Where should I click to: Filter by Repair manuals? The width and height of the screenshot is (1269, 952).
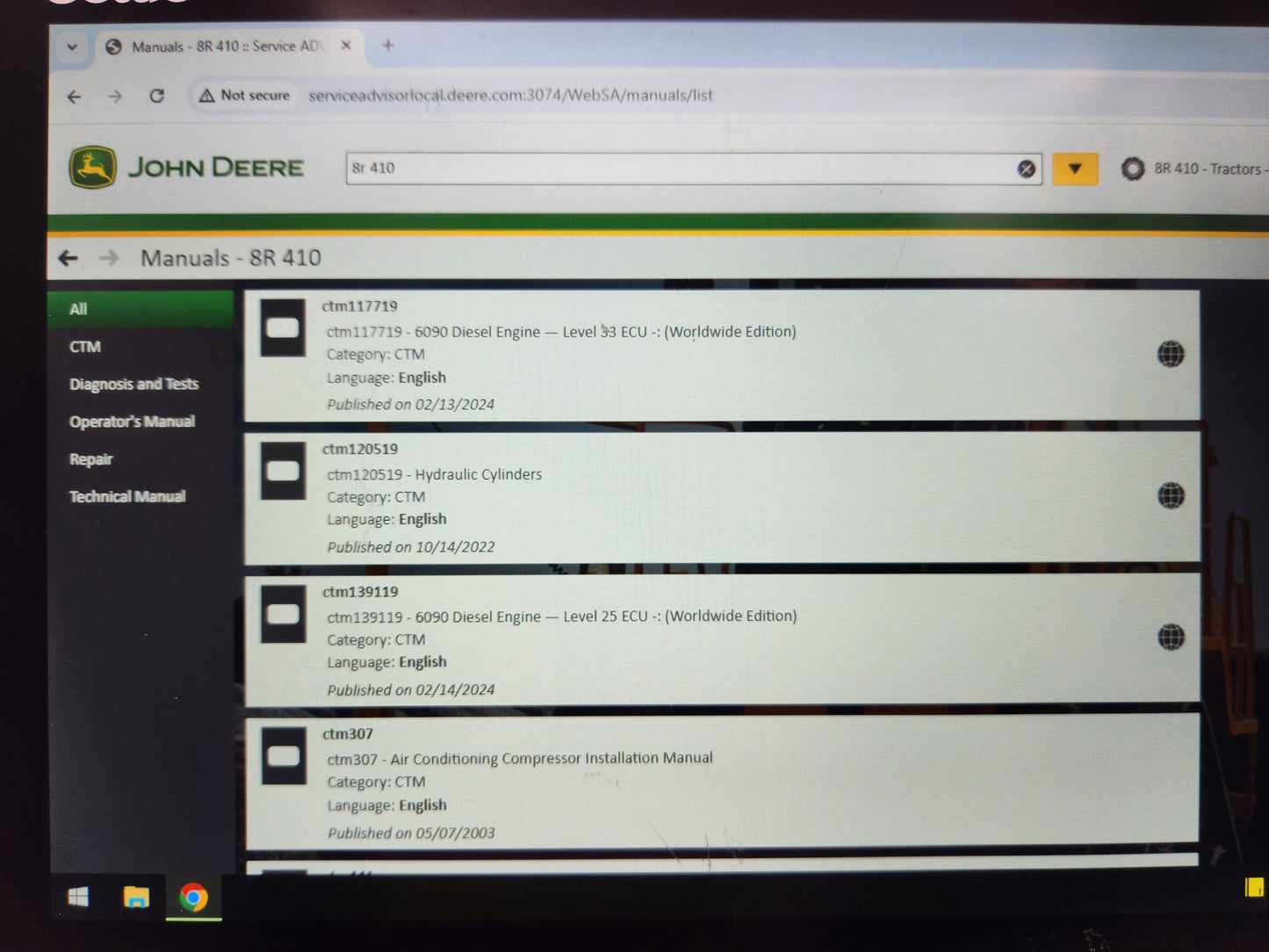tap(91, 459)
